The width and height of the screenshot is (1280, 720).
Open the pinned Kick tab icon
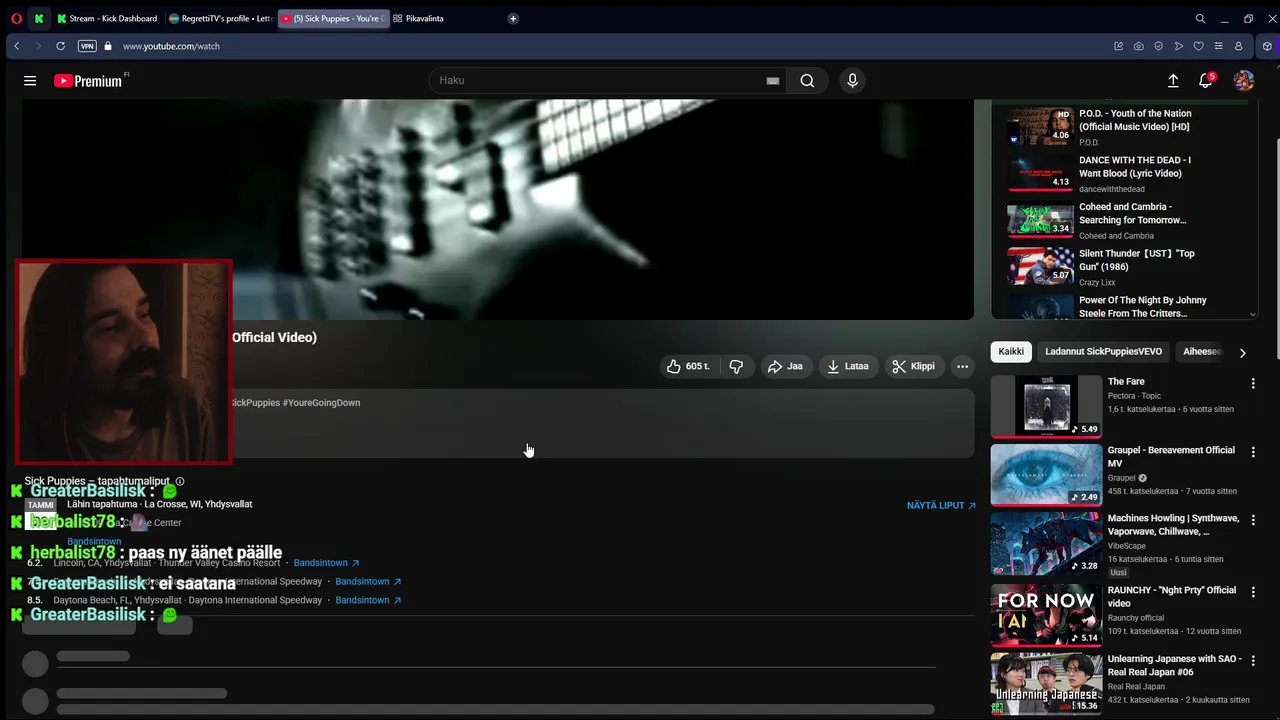coord(39,18)
